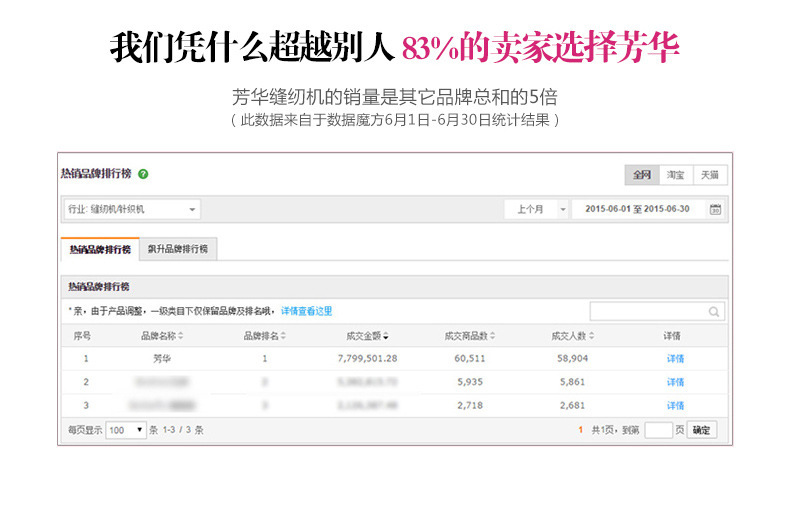The width and height of the screenshot is (790, 508).
Task: Open the 详情查看这里 link
Action: click(x=306, y=311)
